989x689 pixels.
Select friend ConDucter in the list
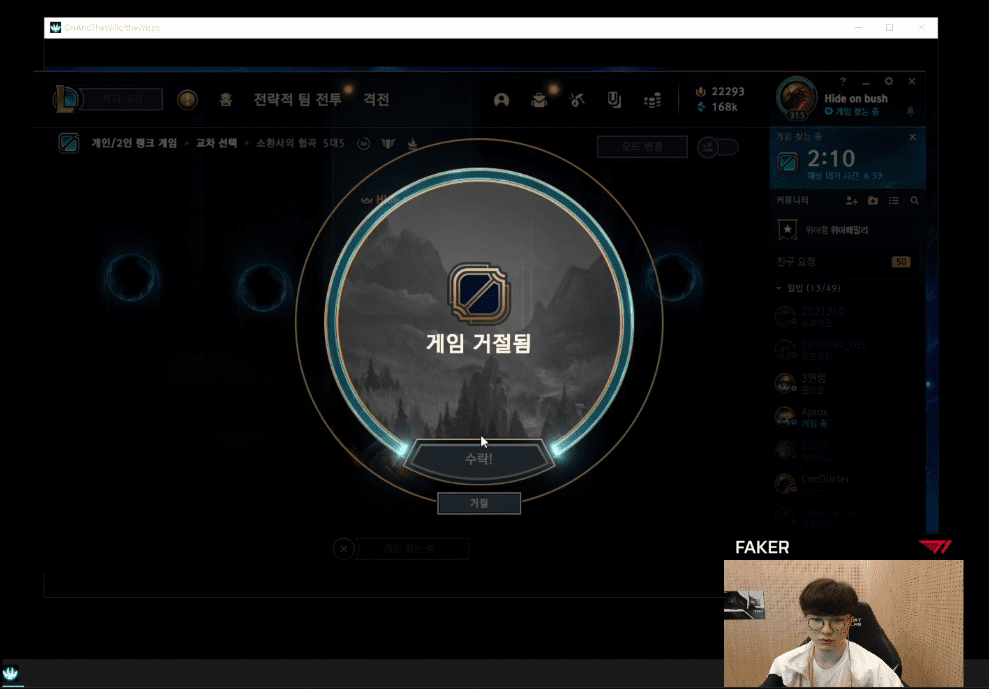(x=847, y=483)
